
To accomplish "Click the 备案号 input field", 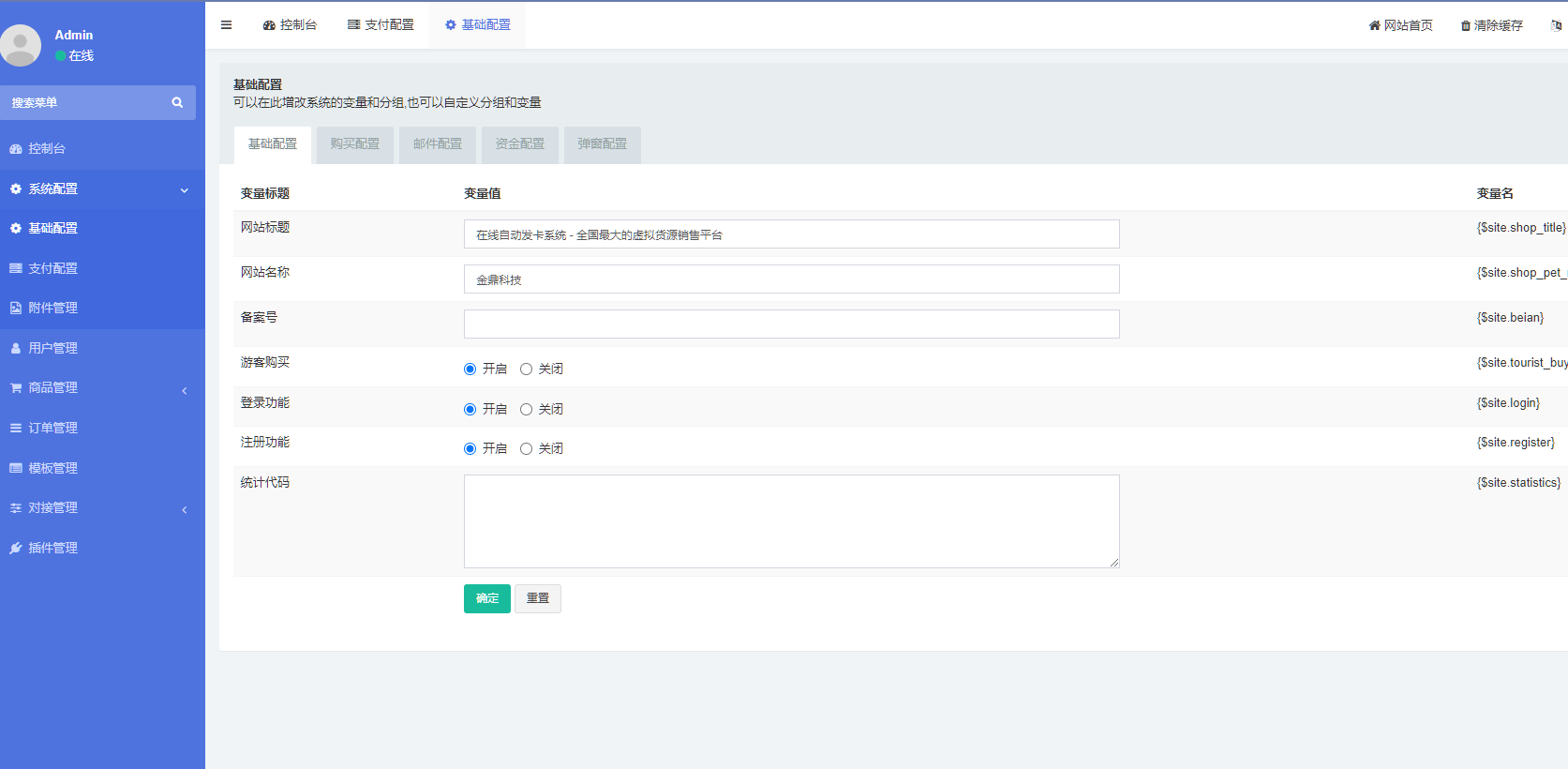I will tap(791, 324).
